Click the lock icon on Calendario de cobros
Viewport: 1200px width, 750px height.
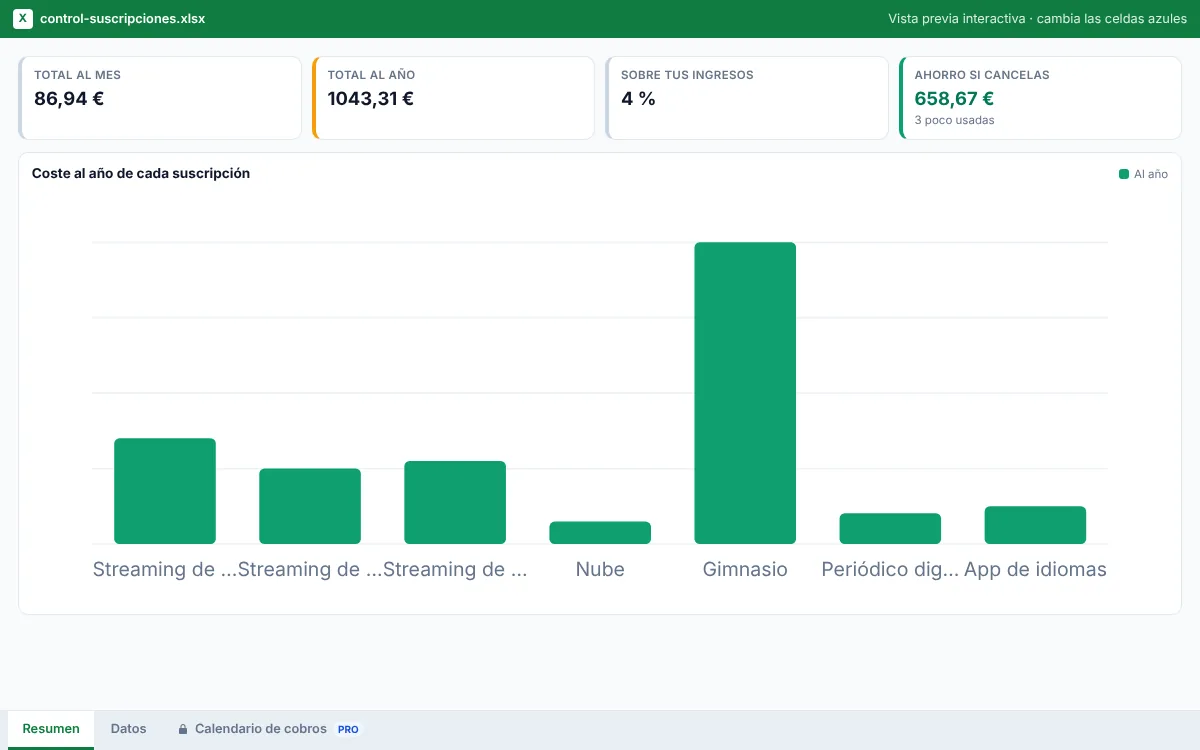coord(183,729)
